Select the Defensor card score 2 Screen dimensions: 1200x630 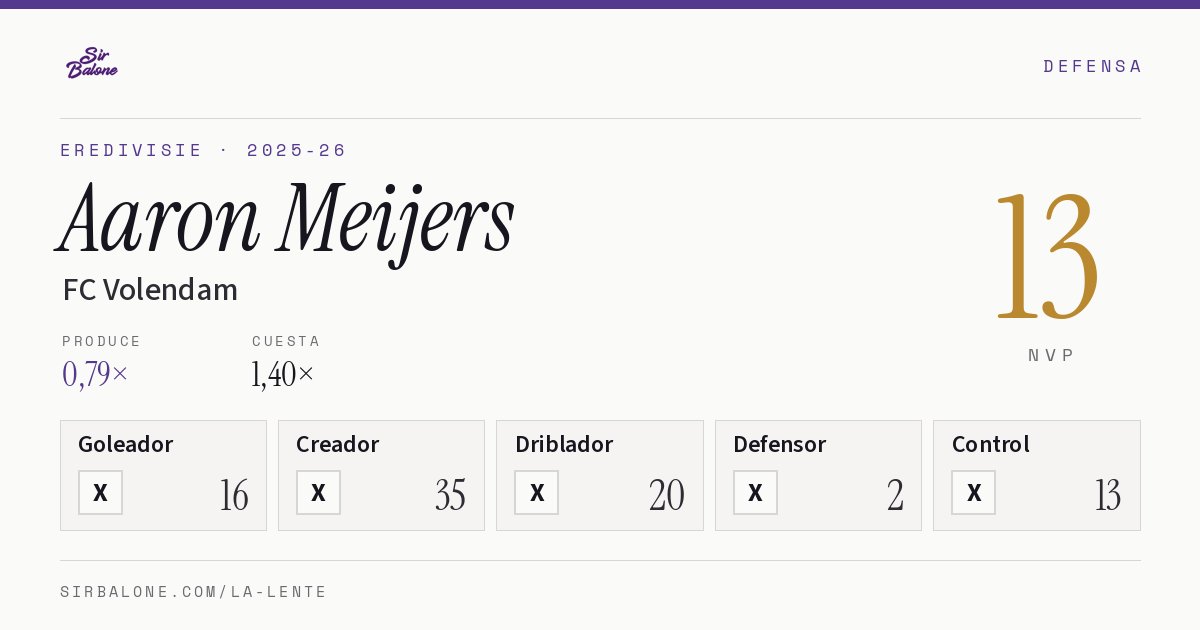tap(895, 495)
